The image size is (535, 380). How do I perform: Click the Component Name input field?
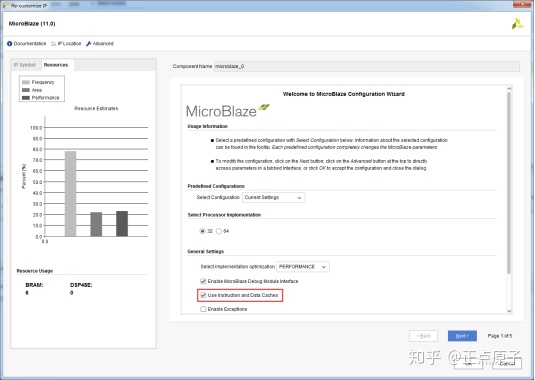(x=367, y=66)
